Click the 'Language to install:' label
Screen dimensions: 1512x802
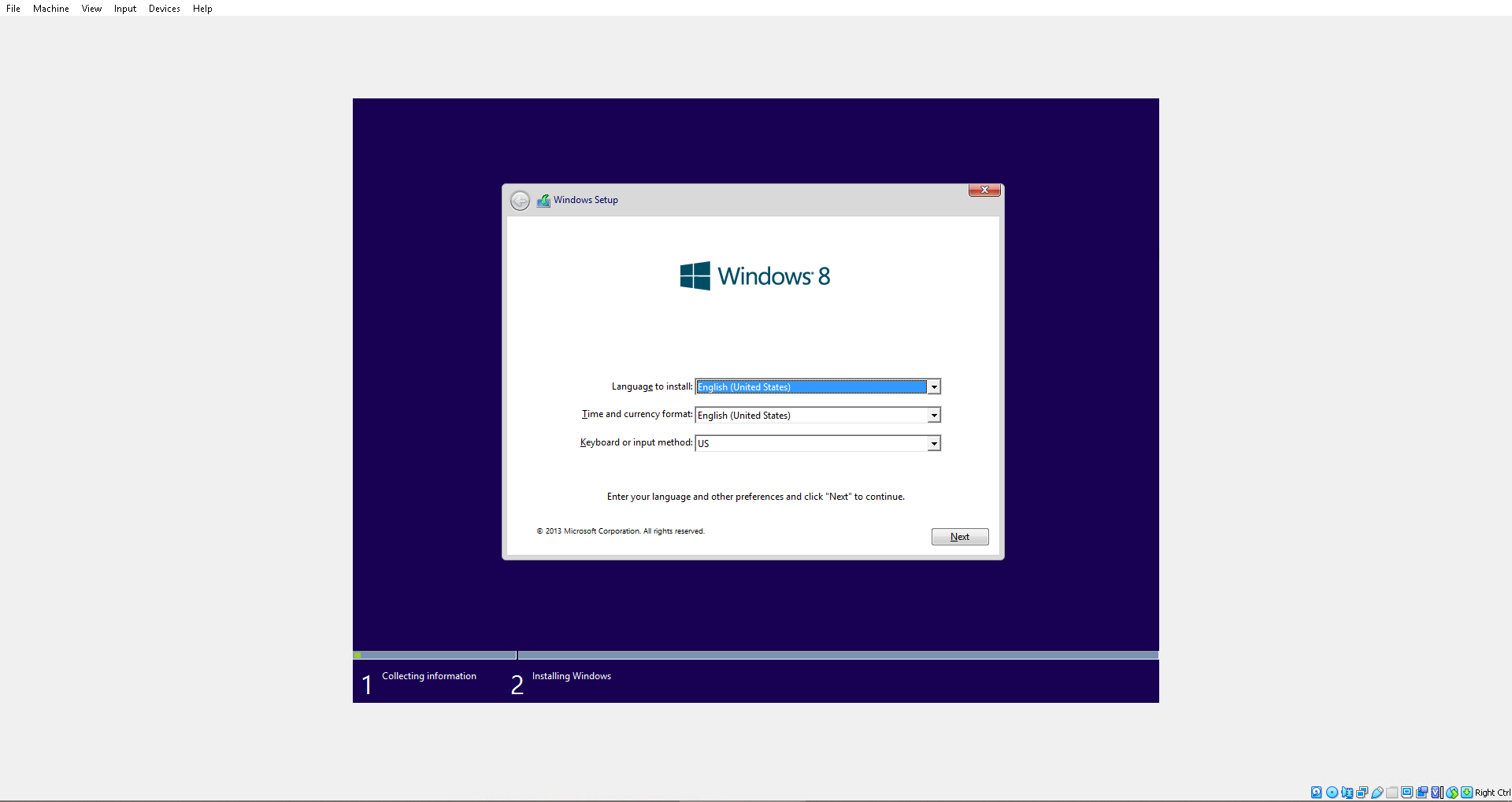click(652, 386)
